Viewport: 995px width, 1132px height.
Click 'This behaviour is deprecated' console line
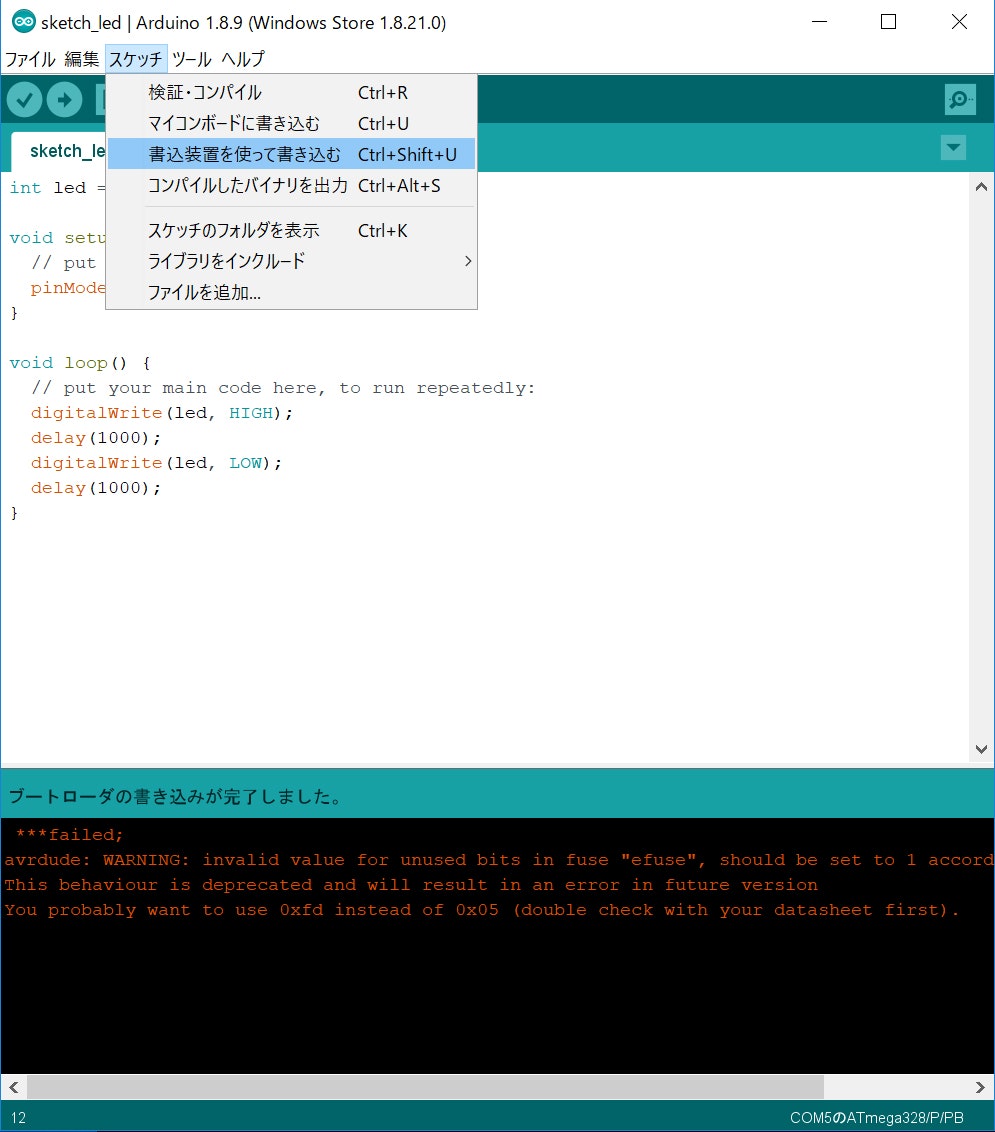pyautogui.click(x=411, y=885)
